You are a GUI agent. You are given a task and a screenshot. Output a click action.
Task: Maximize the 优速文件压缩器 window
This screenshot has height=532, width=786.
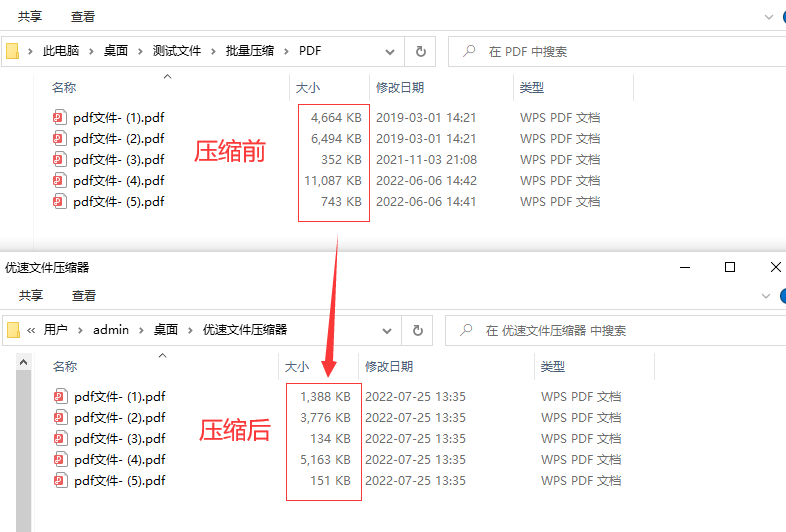(730, 267)
